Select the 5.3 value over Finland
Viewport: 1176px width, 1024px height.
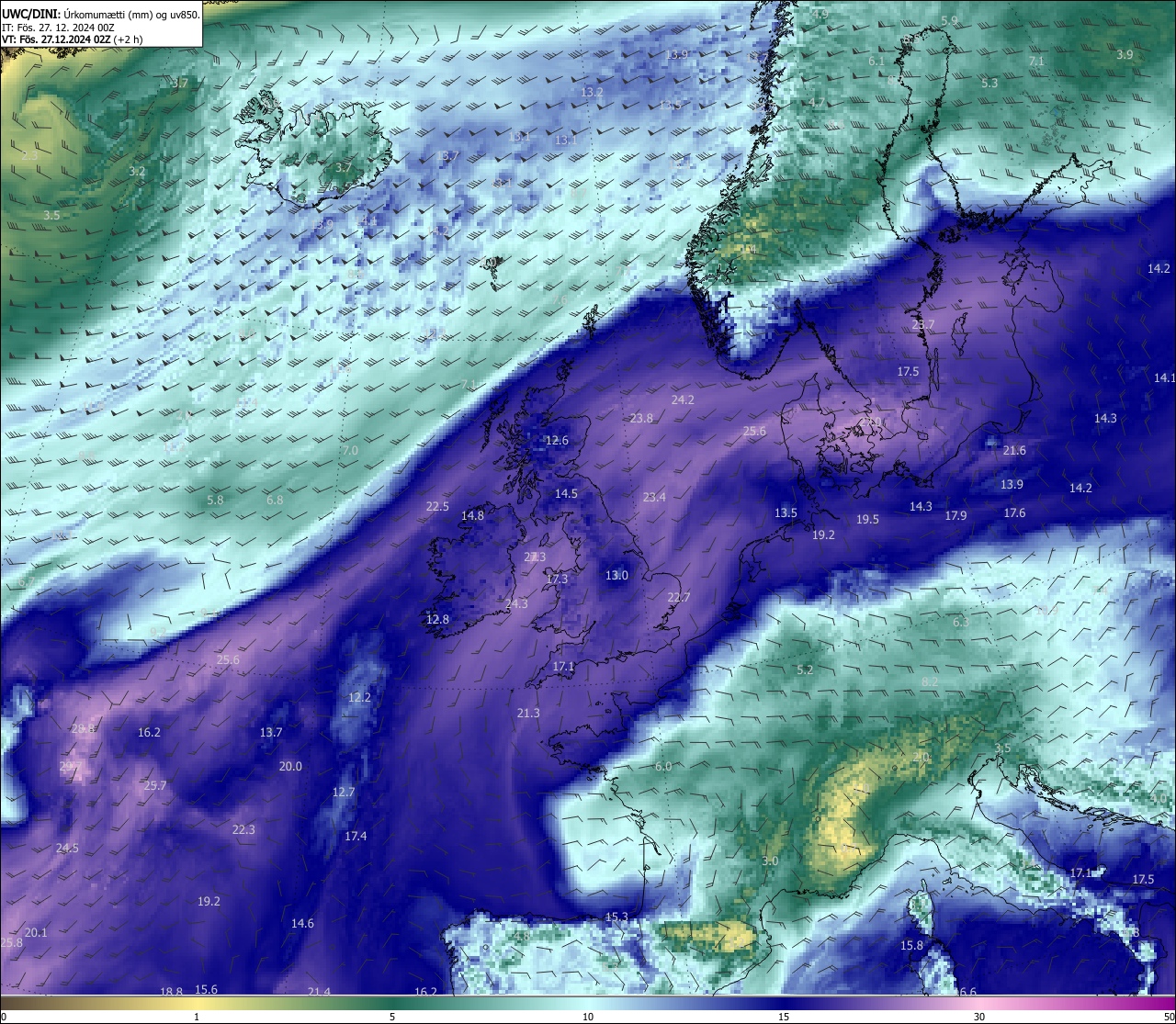click(x=989, y=84)
